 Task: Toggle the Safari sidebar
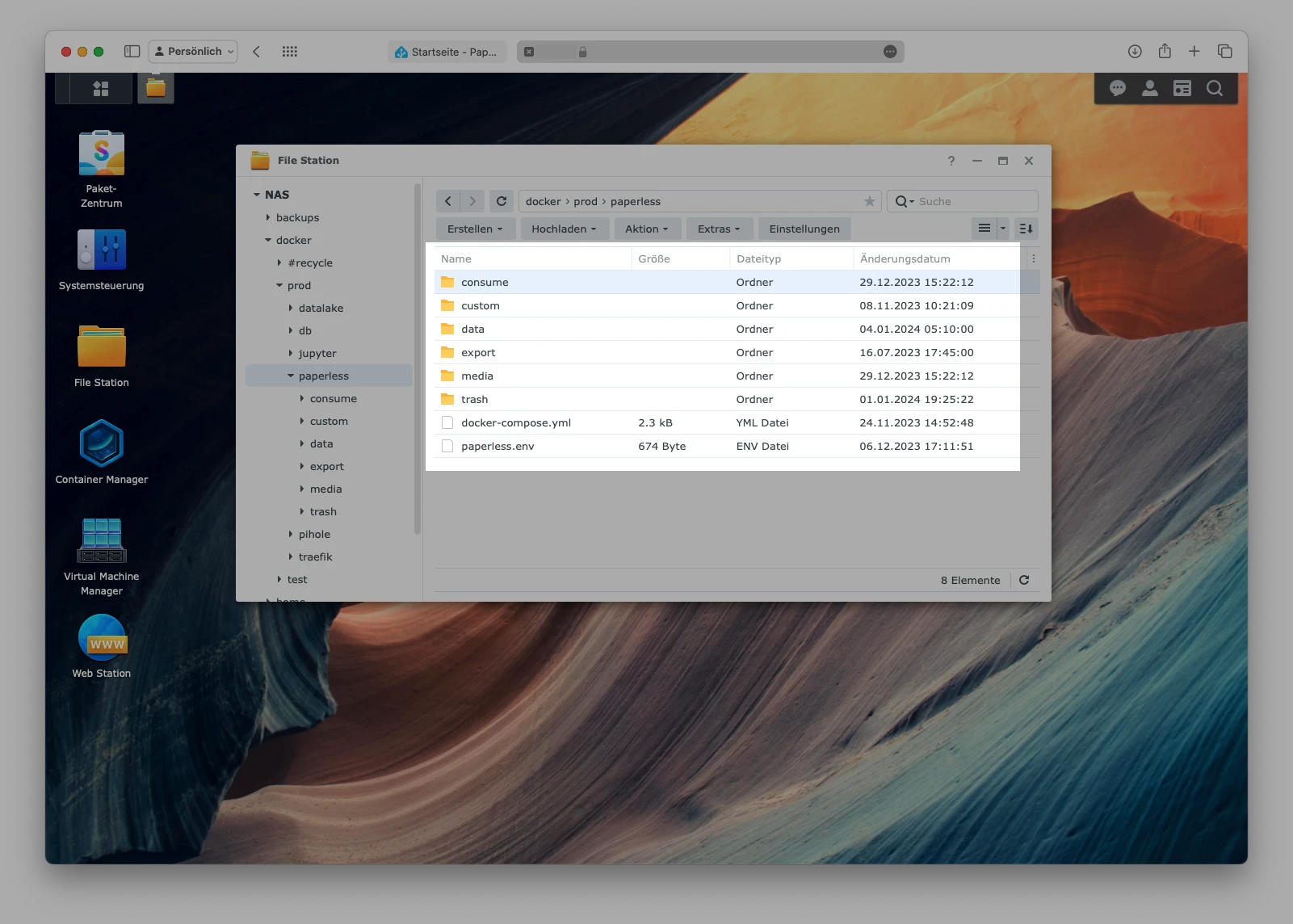[x=132, y=52]
